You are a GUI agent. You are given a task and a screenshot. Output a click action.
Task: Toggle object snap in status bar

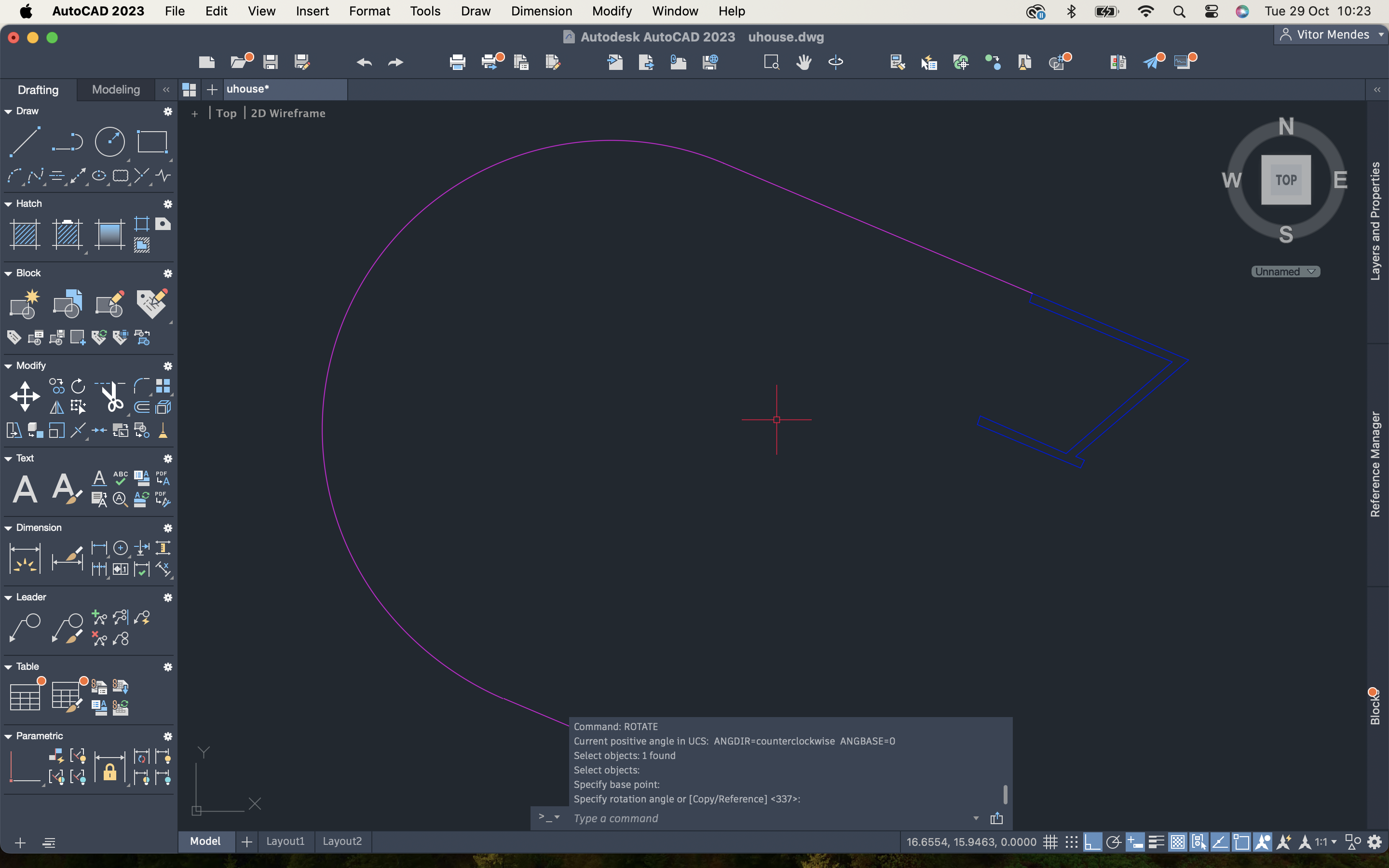coord(1241,842)
